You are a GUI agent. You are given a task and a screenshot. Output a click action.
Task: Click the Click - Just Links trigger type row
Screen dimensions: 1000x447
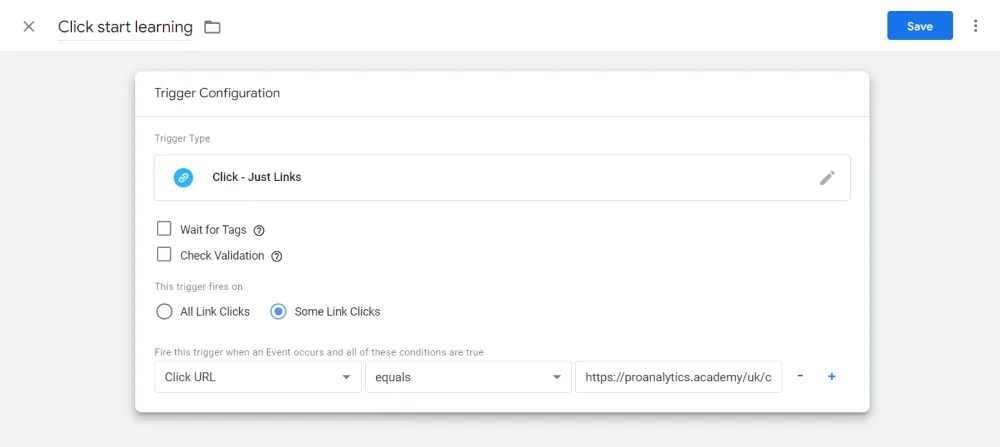coord(502,178)
